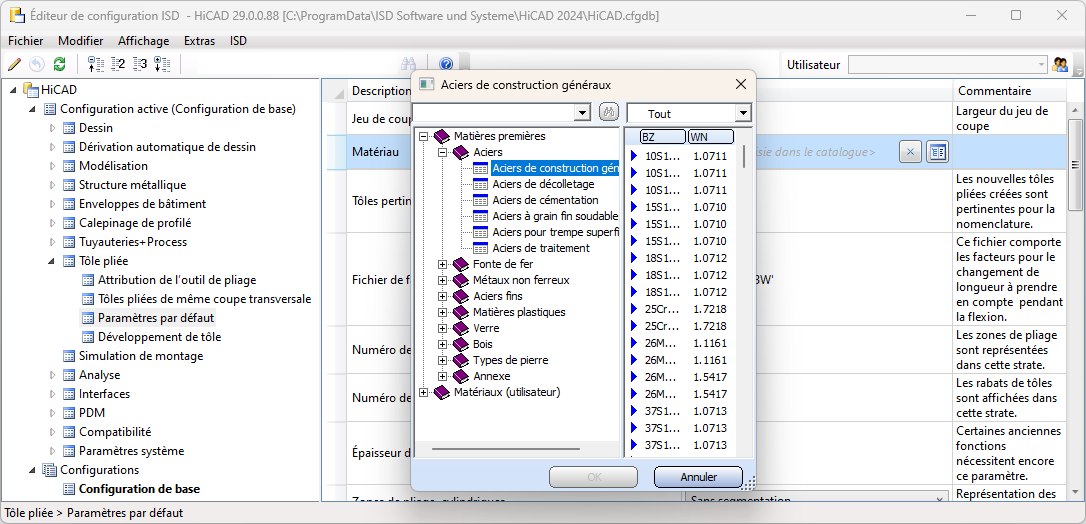
Task: Click the binoculars search icon in main toolbar
Action: pyautogui.click(x=409, y=64)
